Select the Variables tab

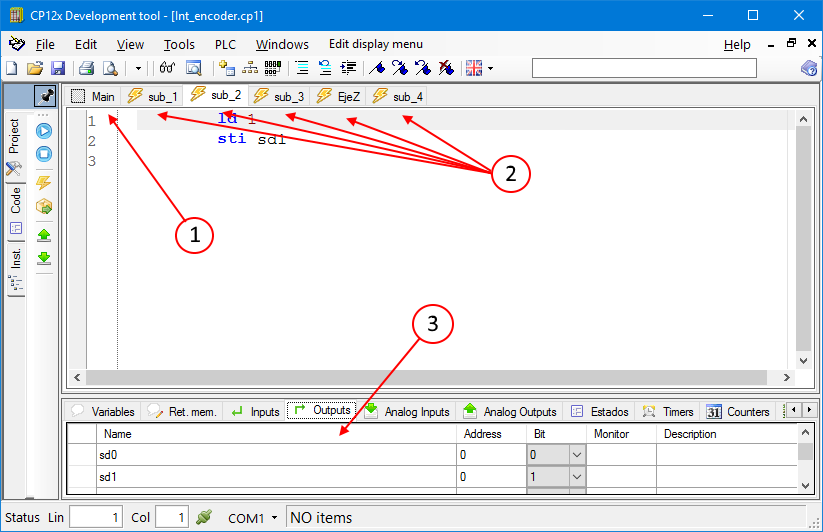tap(103, 411)
